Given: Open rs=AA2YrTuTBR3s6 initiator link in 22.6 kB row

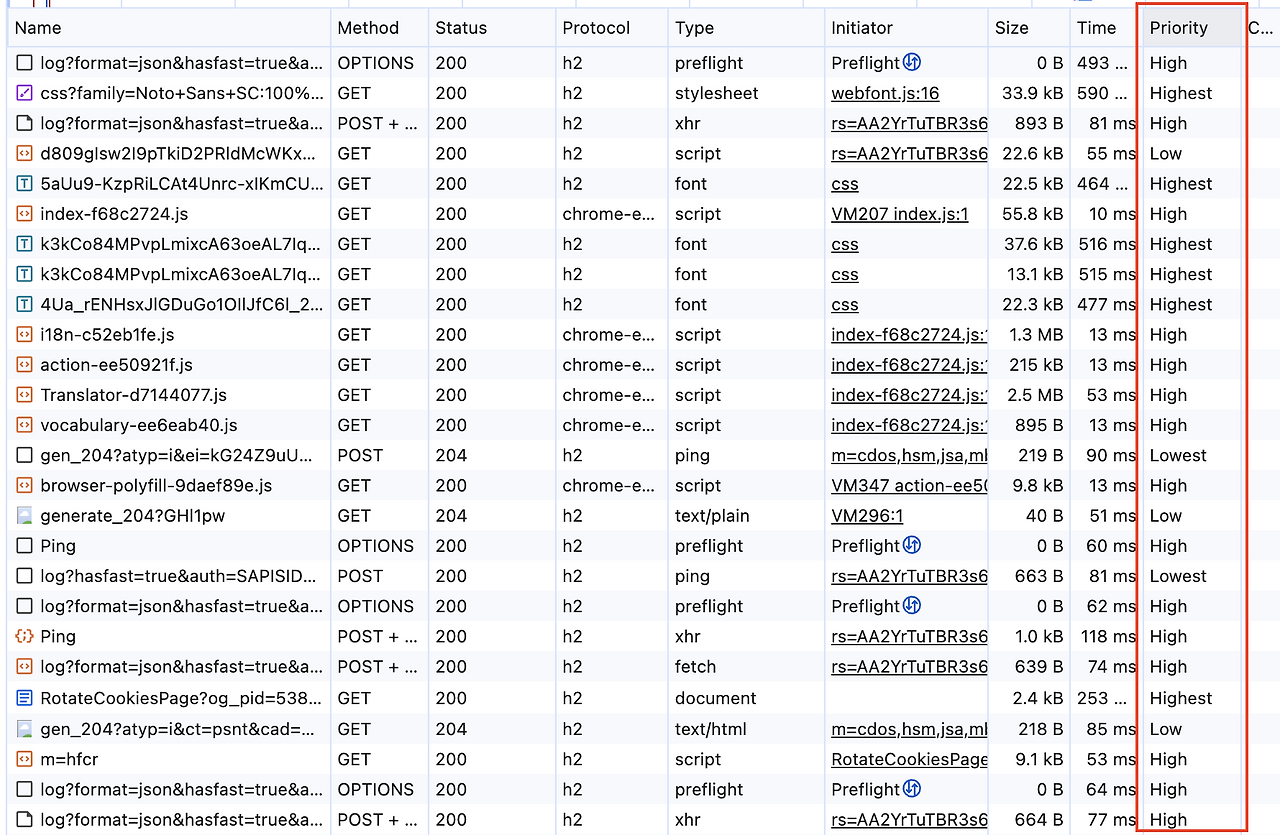Looking at the screenshot, I should click(909, 154).
